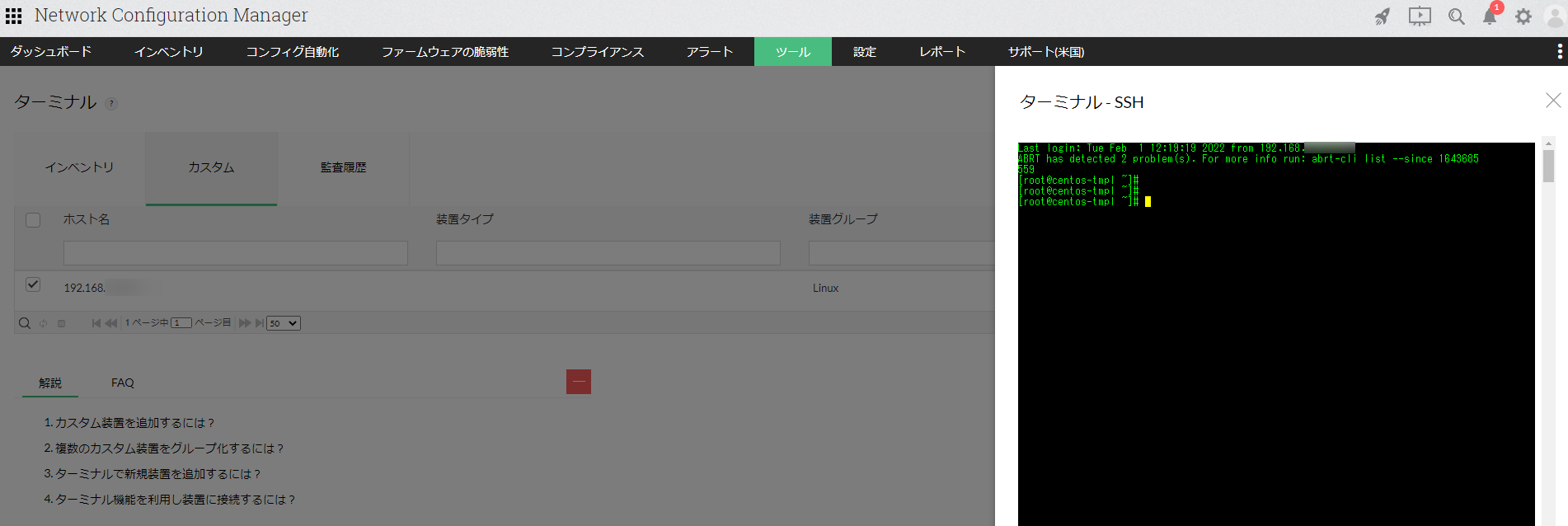Click the help question mark beside ターミナル
1568x526 pixels.
point(111,104)
